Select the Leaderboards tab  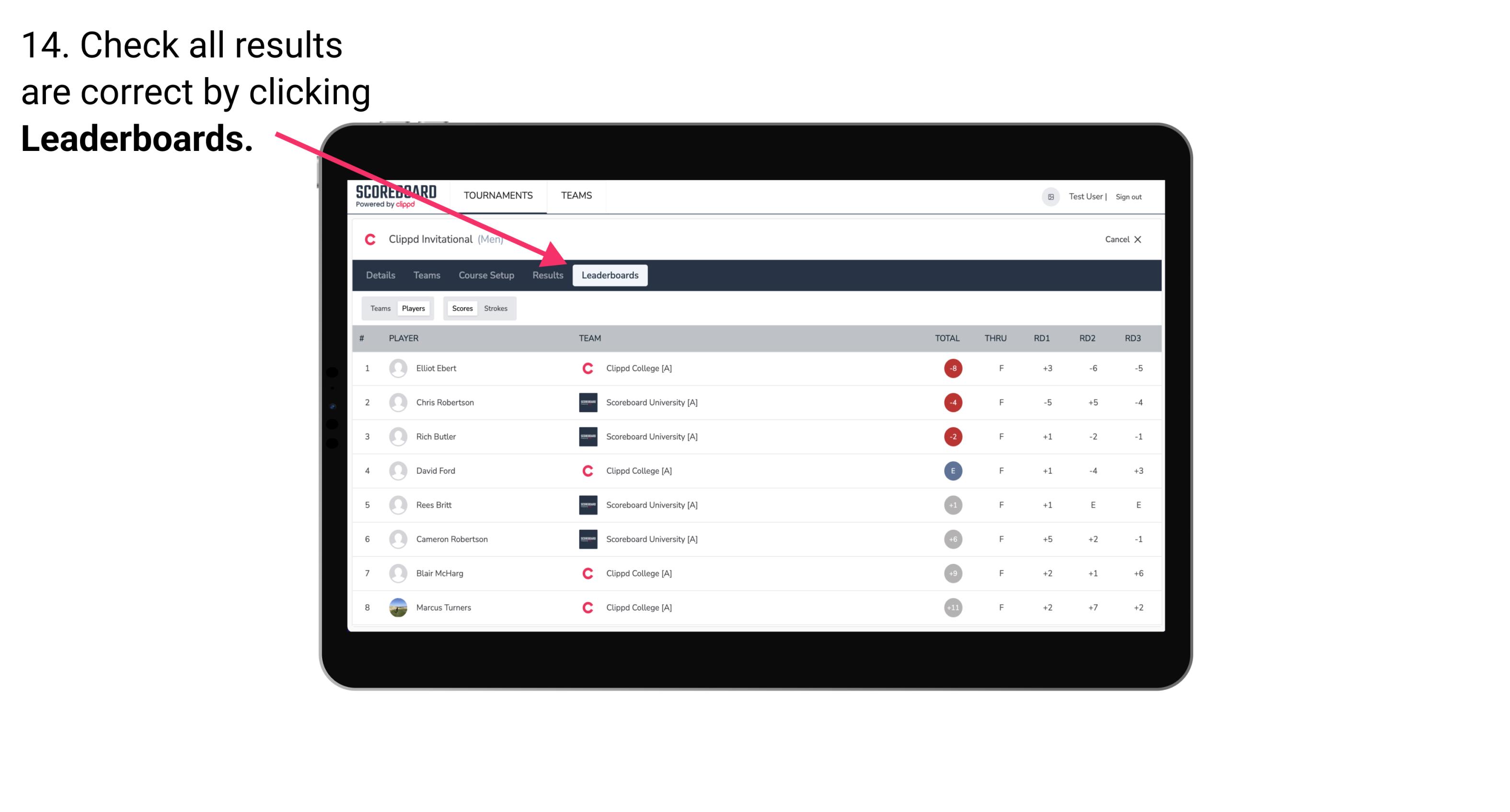click(610, 276)
